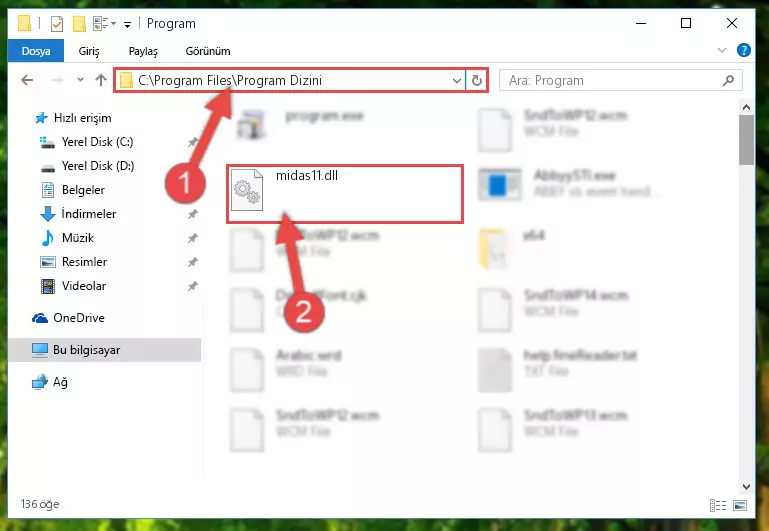Viewport: 769px width, 531px height.
Task: Expand the ribbon with the chevron
Action: point(721,50)
